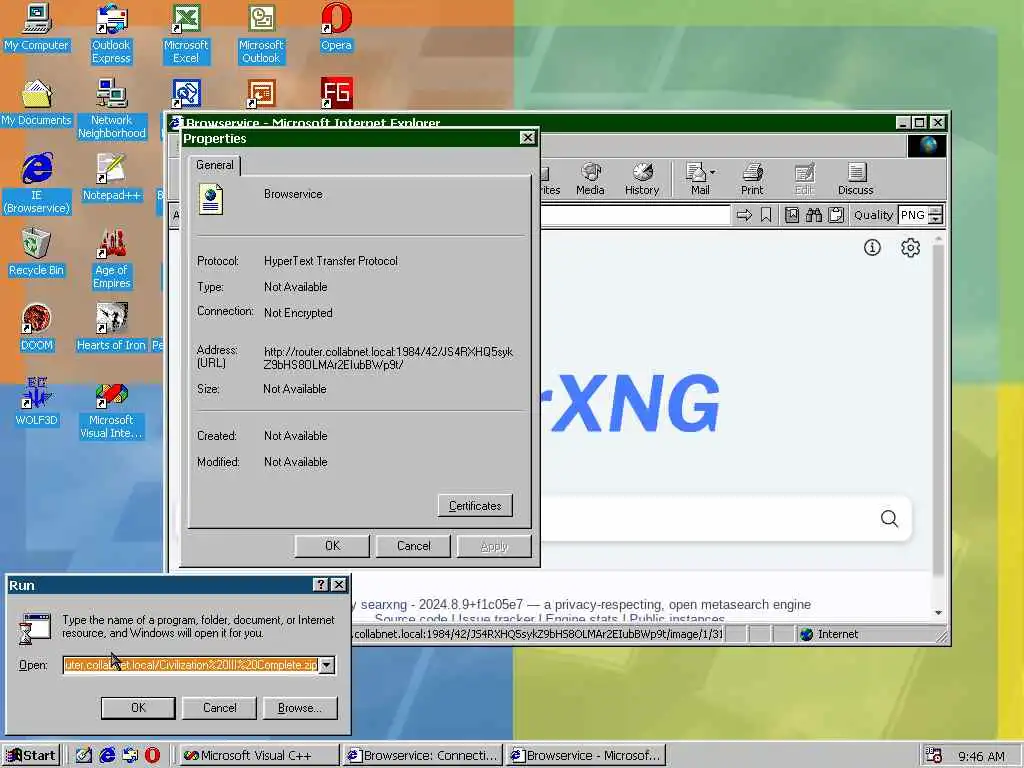This screenshot has width=1024, height=768.
Task: Click the Quality PNG value field
Action: (913, 215)
